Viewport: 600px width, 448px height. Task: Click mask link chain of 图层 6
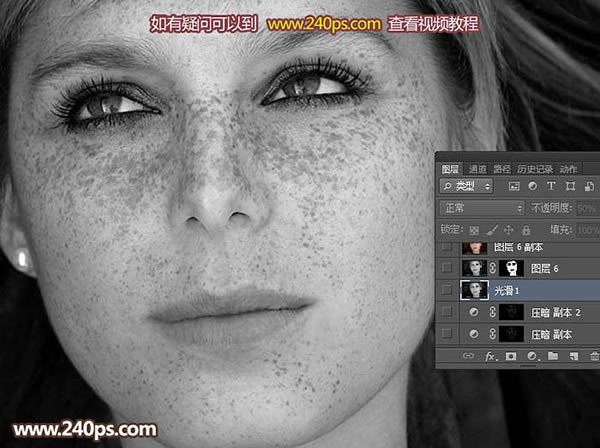click(x=493, y=268)
